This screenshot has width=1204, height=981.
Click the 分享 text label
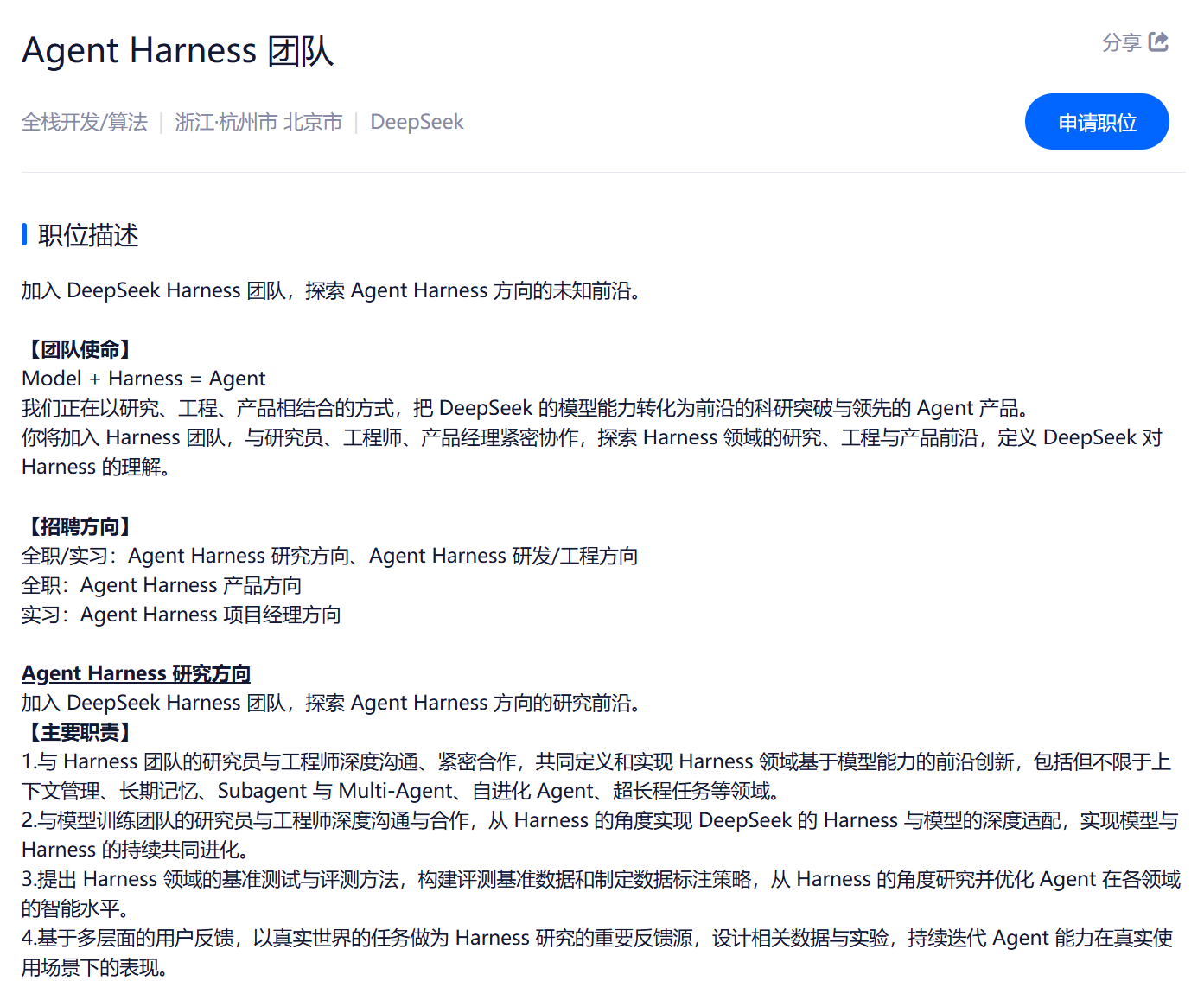[1122, 42]
